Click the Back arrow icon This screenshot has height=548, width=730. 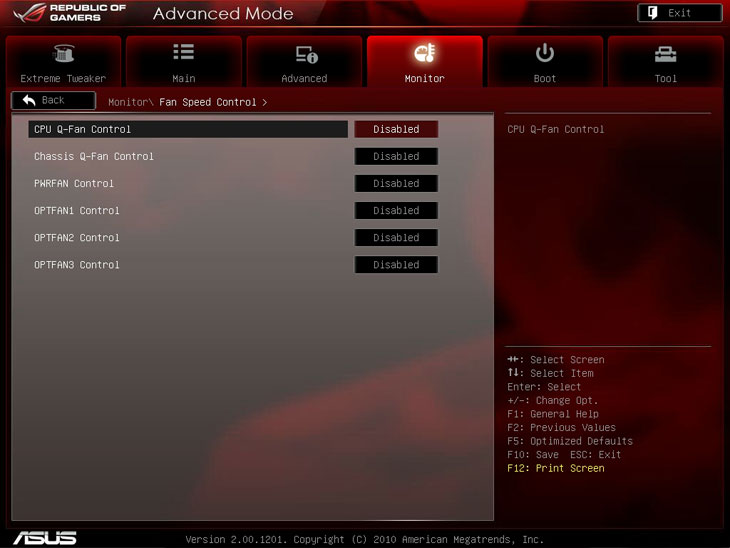(x=28, y=100)
